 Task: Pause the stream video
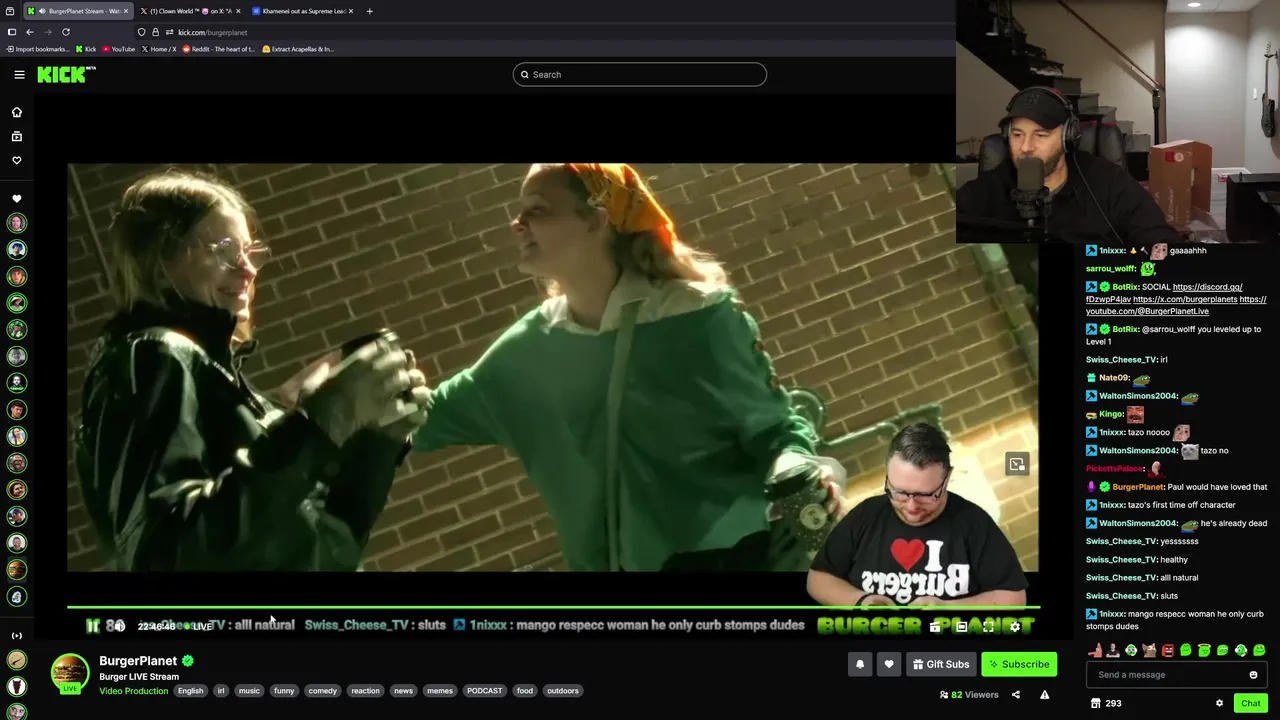pyautogui.click(x=92, y=626)
